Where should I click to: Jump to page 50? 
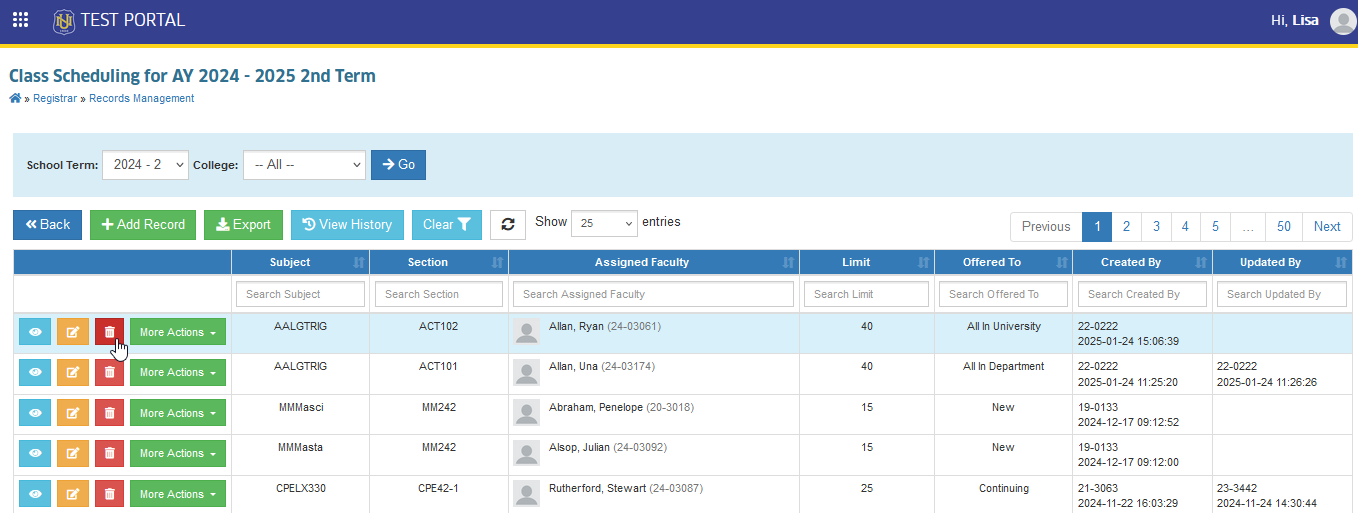coord(1284,227)
